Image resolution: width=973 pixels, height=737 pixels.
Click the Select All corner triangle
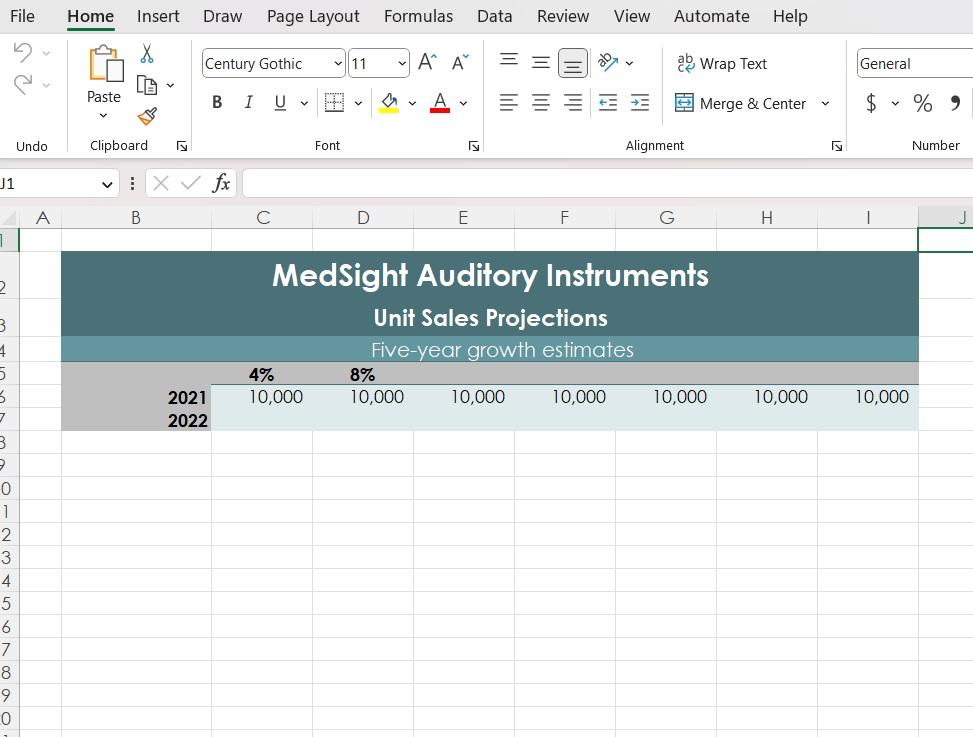9,218
